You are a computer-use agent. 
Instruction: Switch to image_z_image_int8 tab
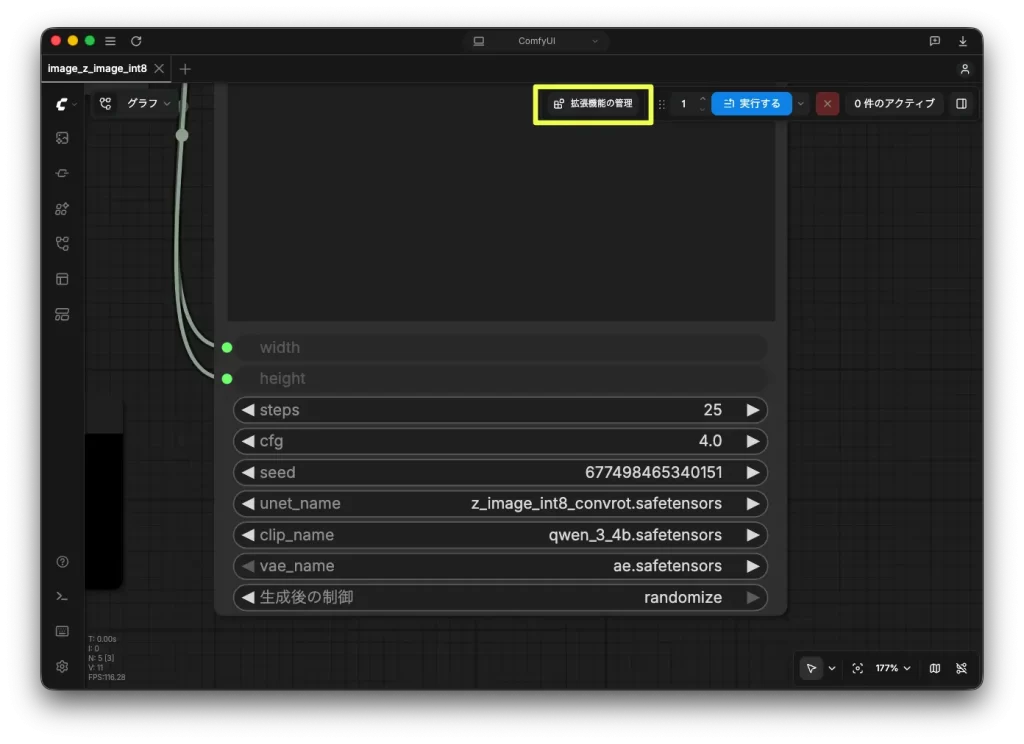tap(97, 69)
